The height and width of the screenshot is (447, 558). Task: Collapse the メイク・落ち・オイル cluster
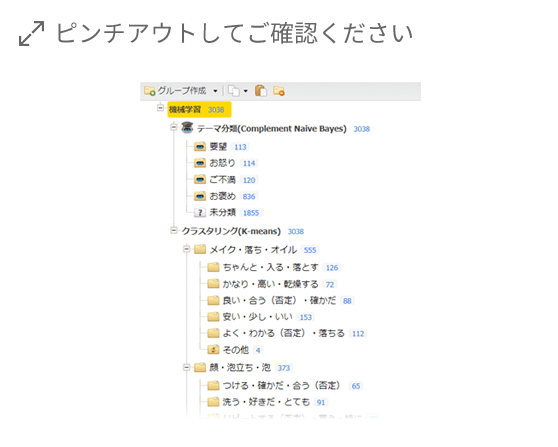(x=186, y=249)
